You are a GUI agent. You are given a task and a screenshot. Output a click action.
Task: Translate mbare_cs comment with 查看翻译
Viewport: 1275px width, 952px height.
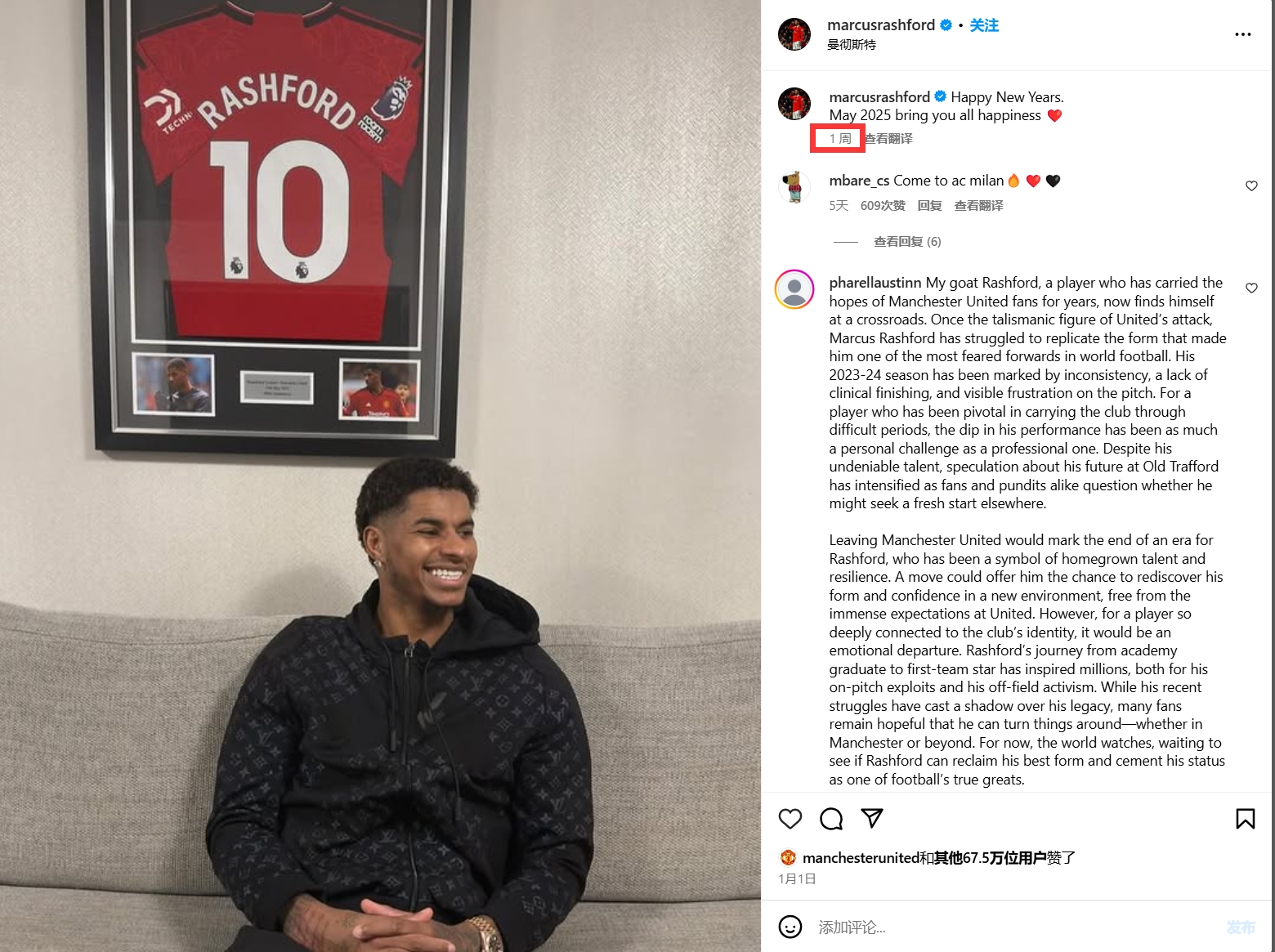pyautogui.click(x=978, y=206)
